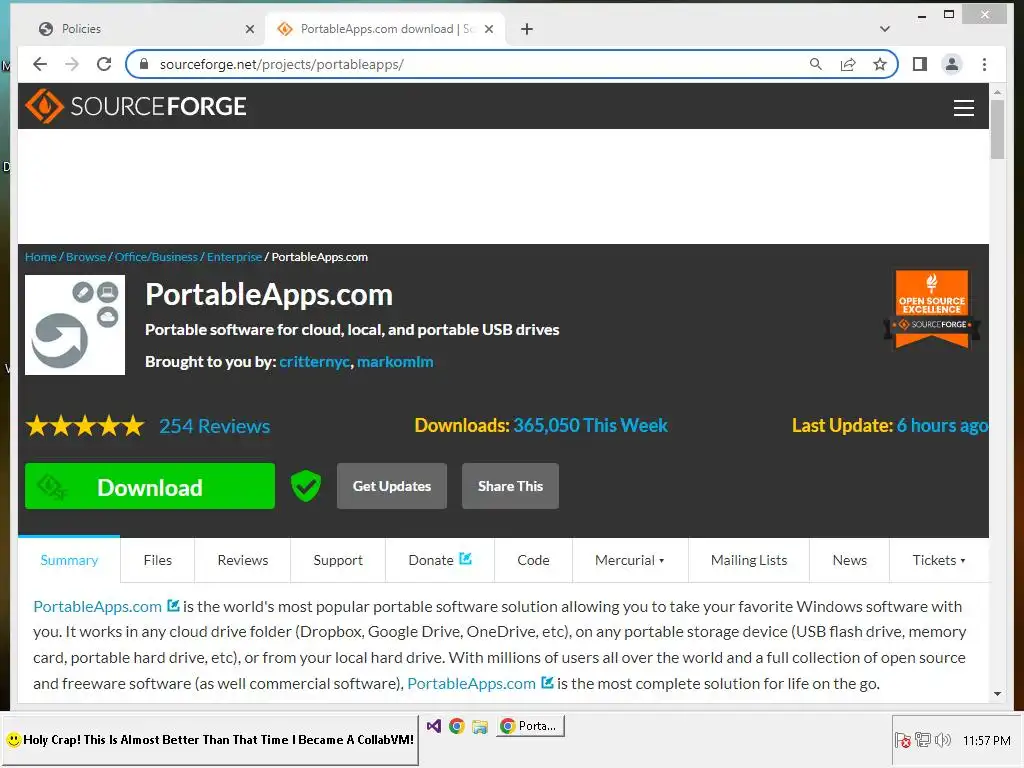Click the scrollbar up arrow

click(x=997, y=92)
